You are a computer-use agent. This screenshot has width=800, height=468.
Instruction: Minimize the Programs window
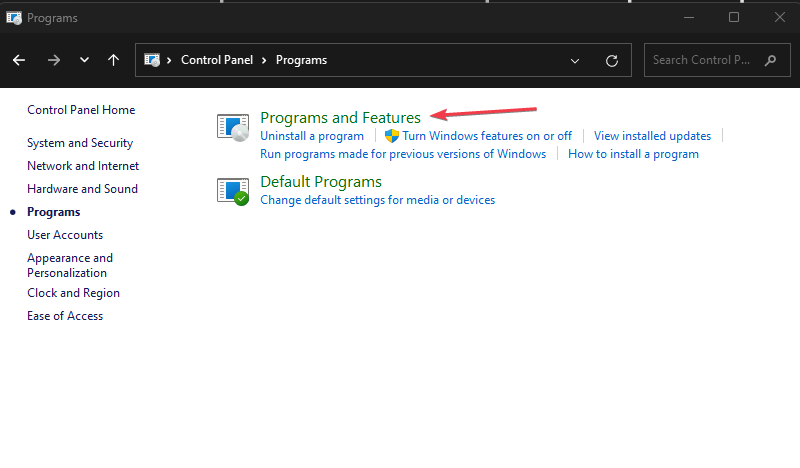[689, 17]
